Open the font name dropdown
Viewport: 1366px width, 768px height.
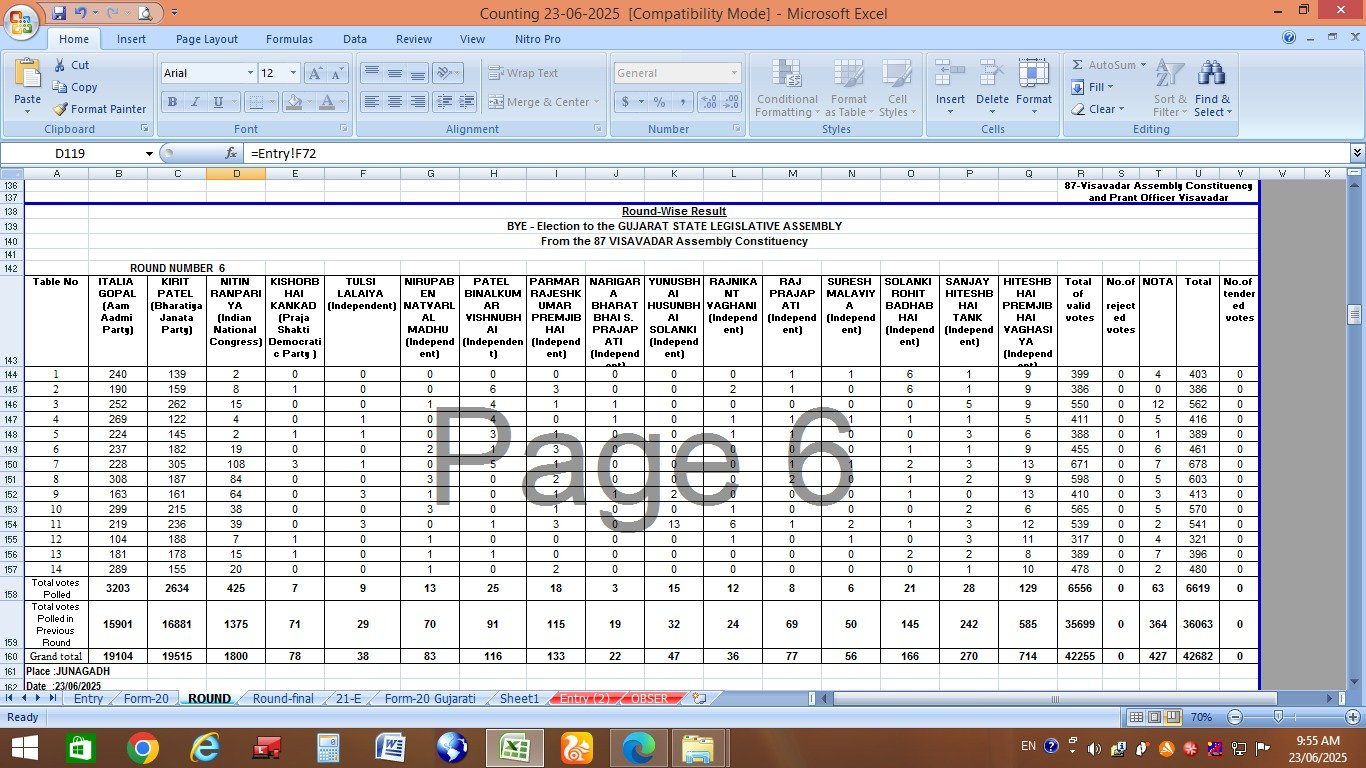pos(250,73)
